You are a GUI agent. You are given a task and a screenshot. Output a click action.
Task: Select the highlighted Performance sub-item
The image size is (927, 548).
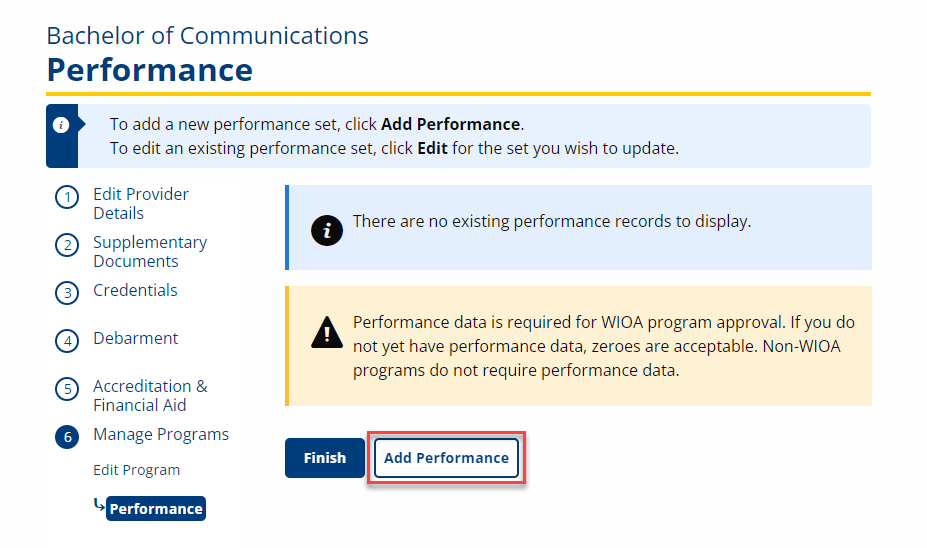(x=156, y=509)
